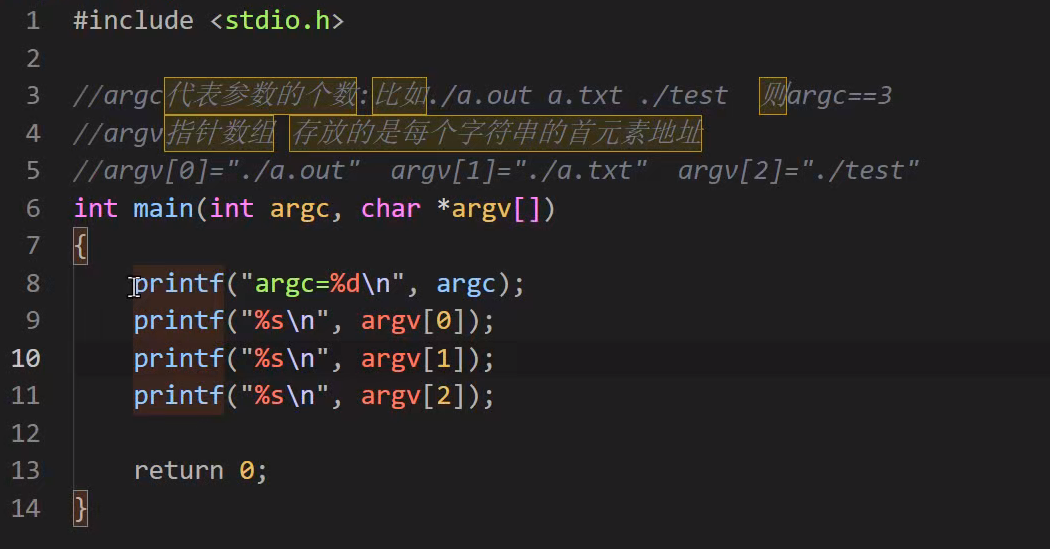Click the closing brace on line 14
Image resolution: width=1050 pixels, height=549 pixels.
(80, 508)
